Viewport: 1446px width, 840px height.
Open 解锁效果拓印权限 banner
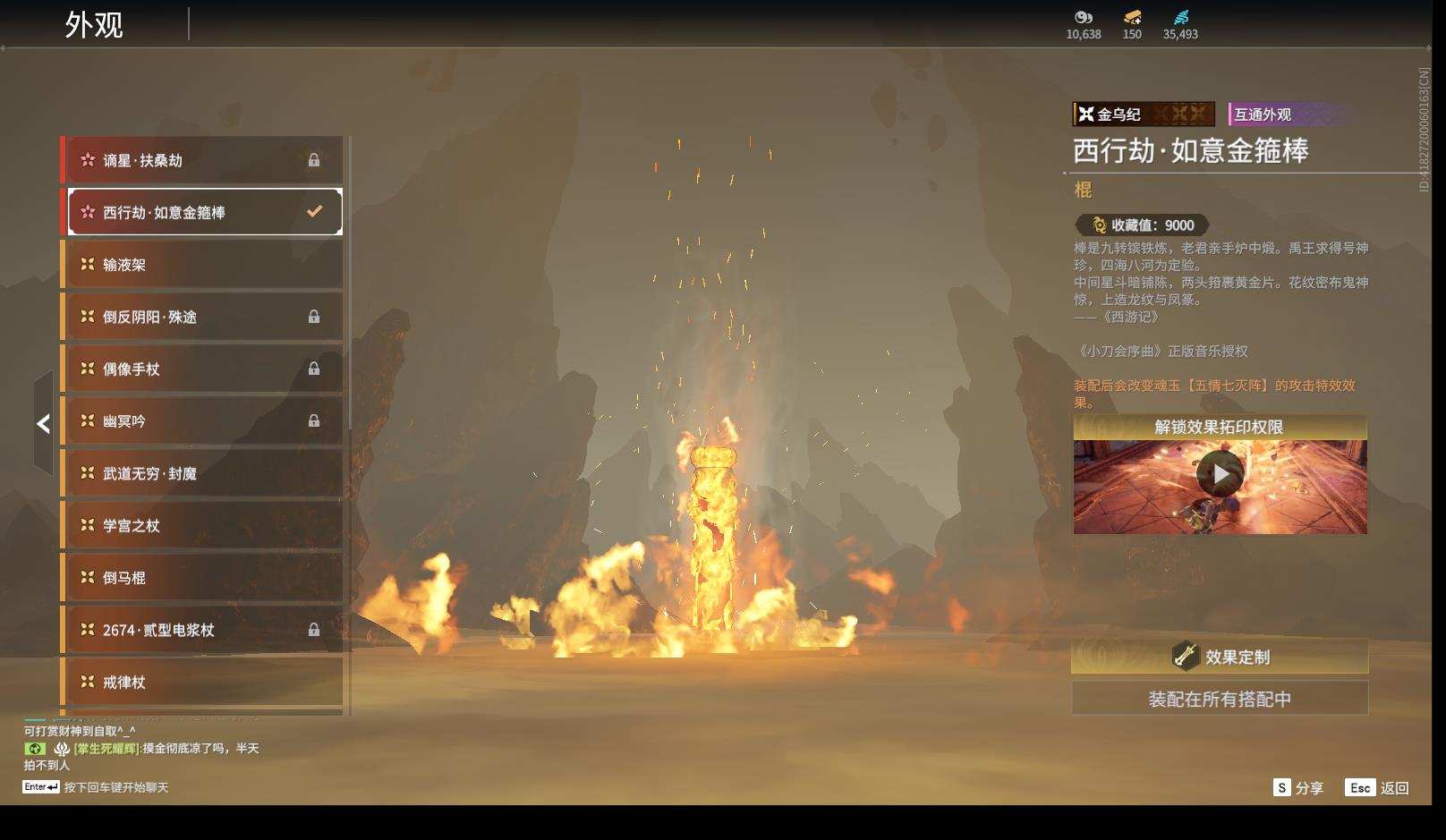tap(1220, 427)
